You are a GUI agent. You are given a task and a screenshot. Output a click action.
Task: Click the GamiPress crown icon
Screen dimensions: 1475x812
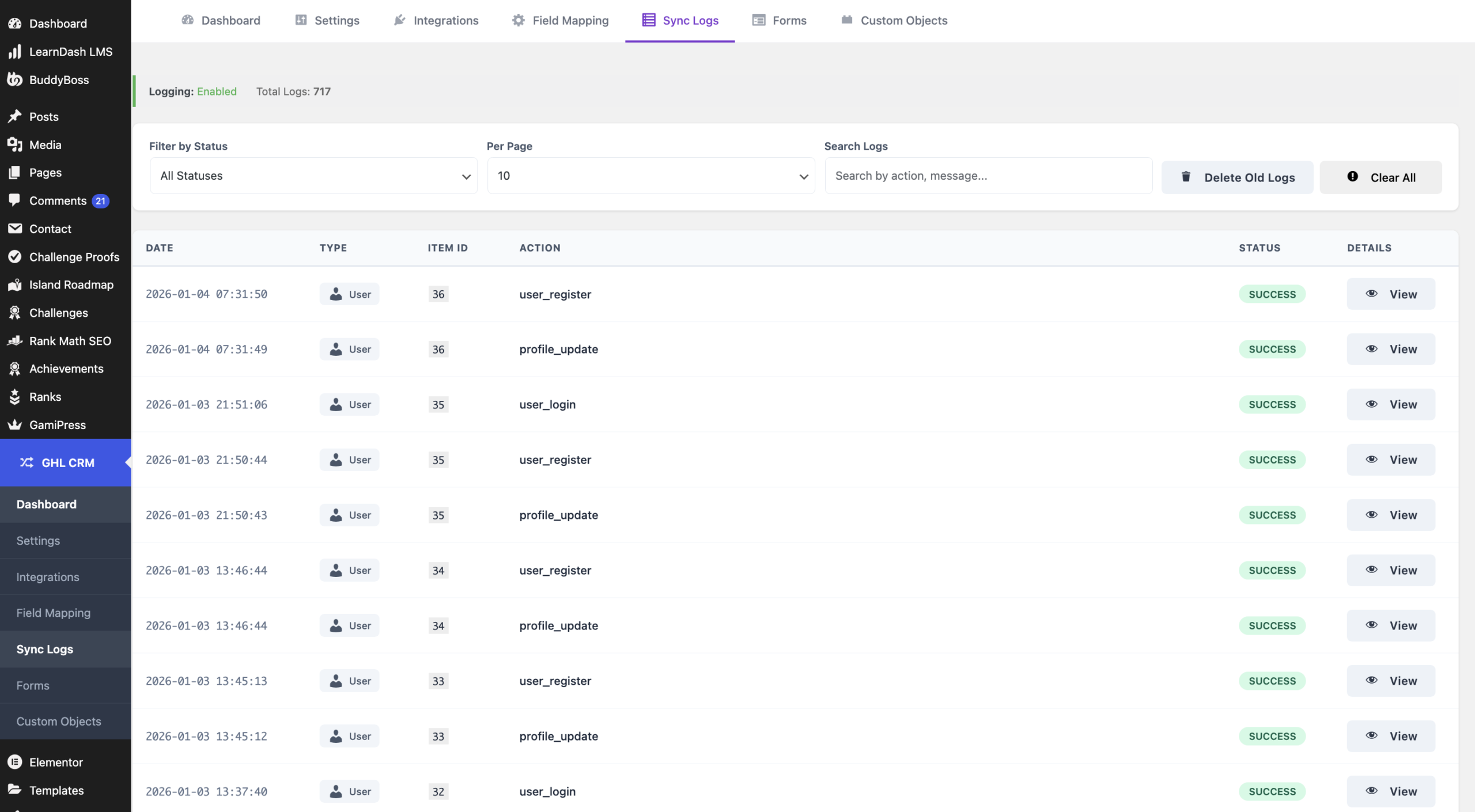point(15,425)
